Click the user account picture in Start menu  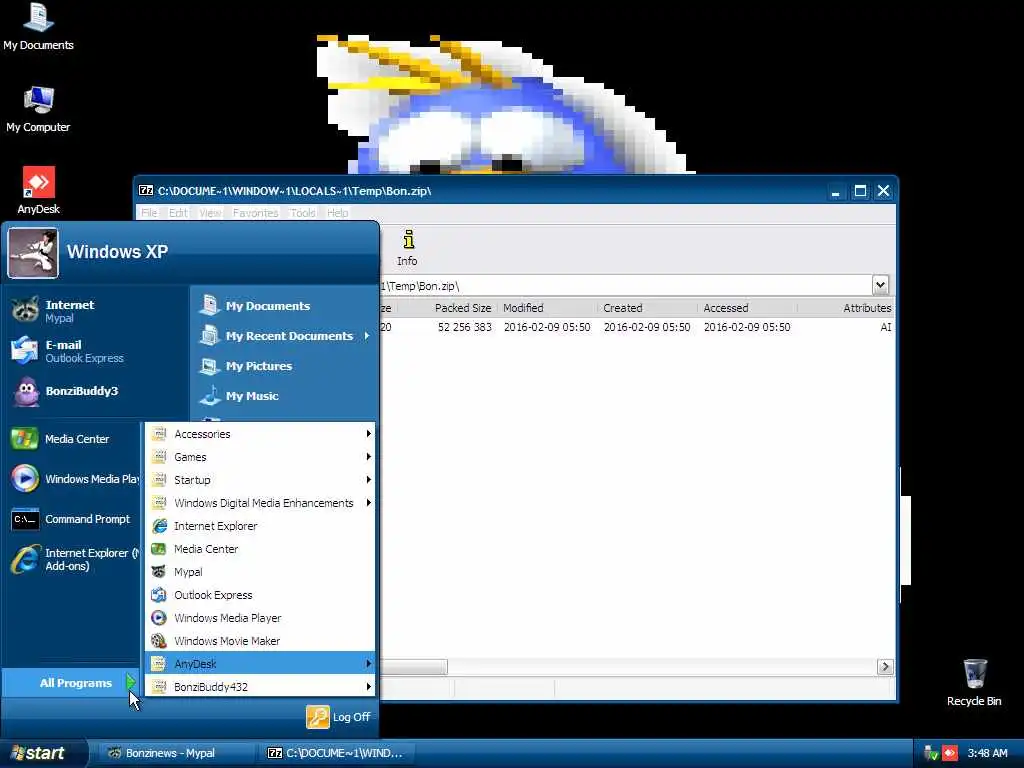pos(33,253)
